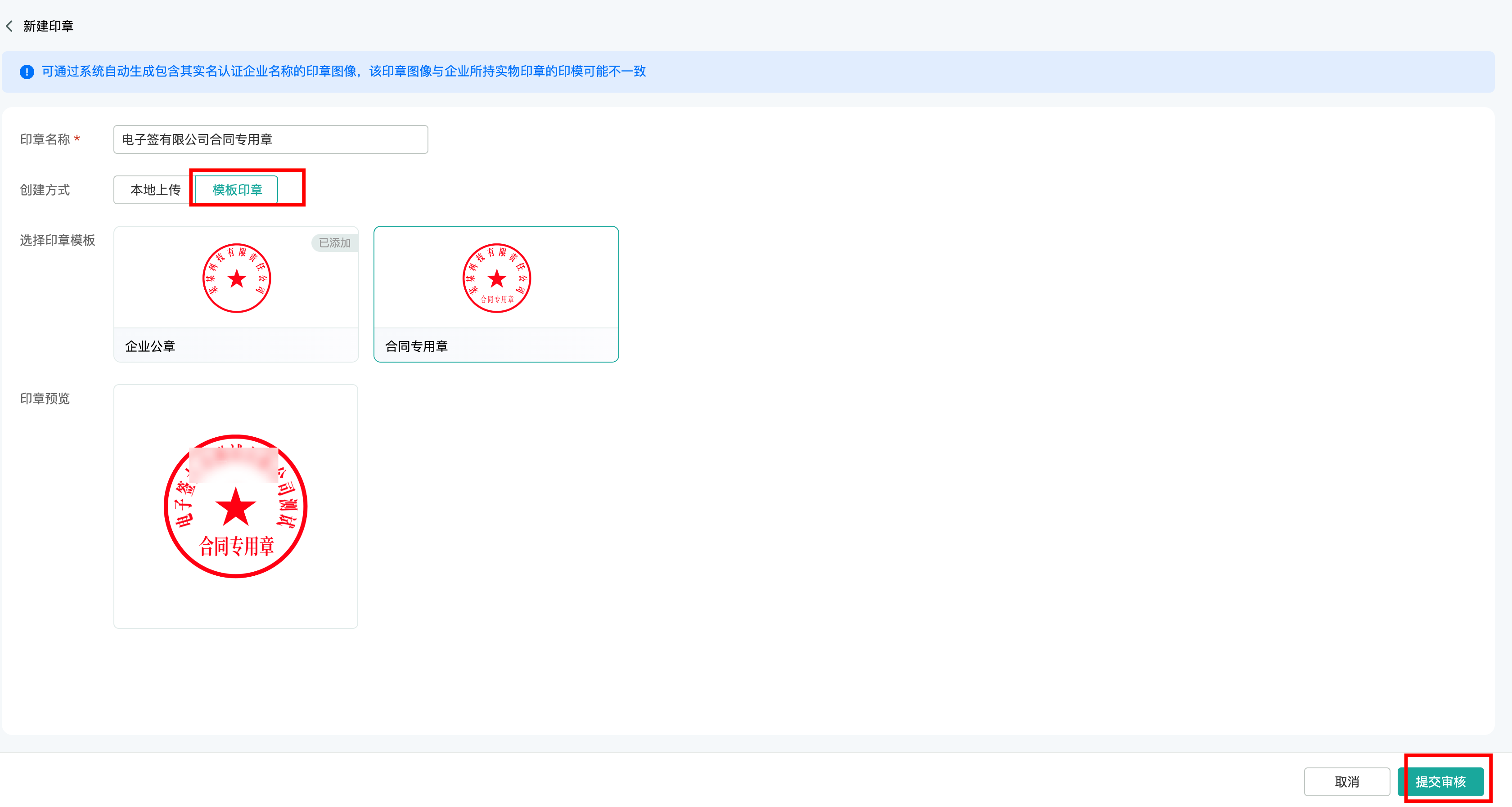Click the 印章名称 field label
1512x807 pixels.
pos(45,139)
